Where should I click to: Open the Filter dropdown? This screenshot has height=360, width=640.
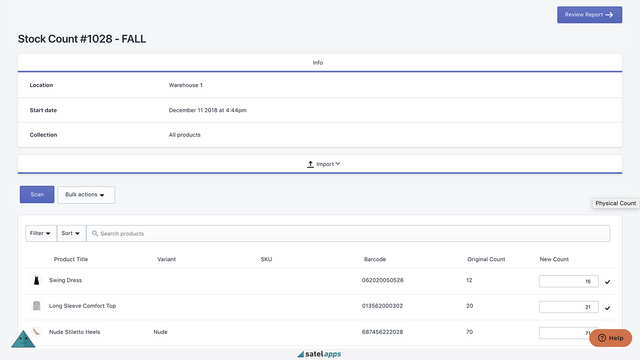[41, 233]
